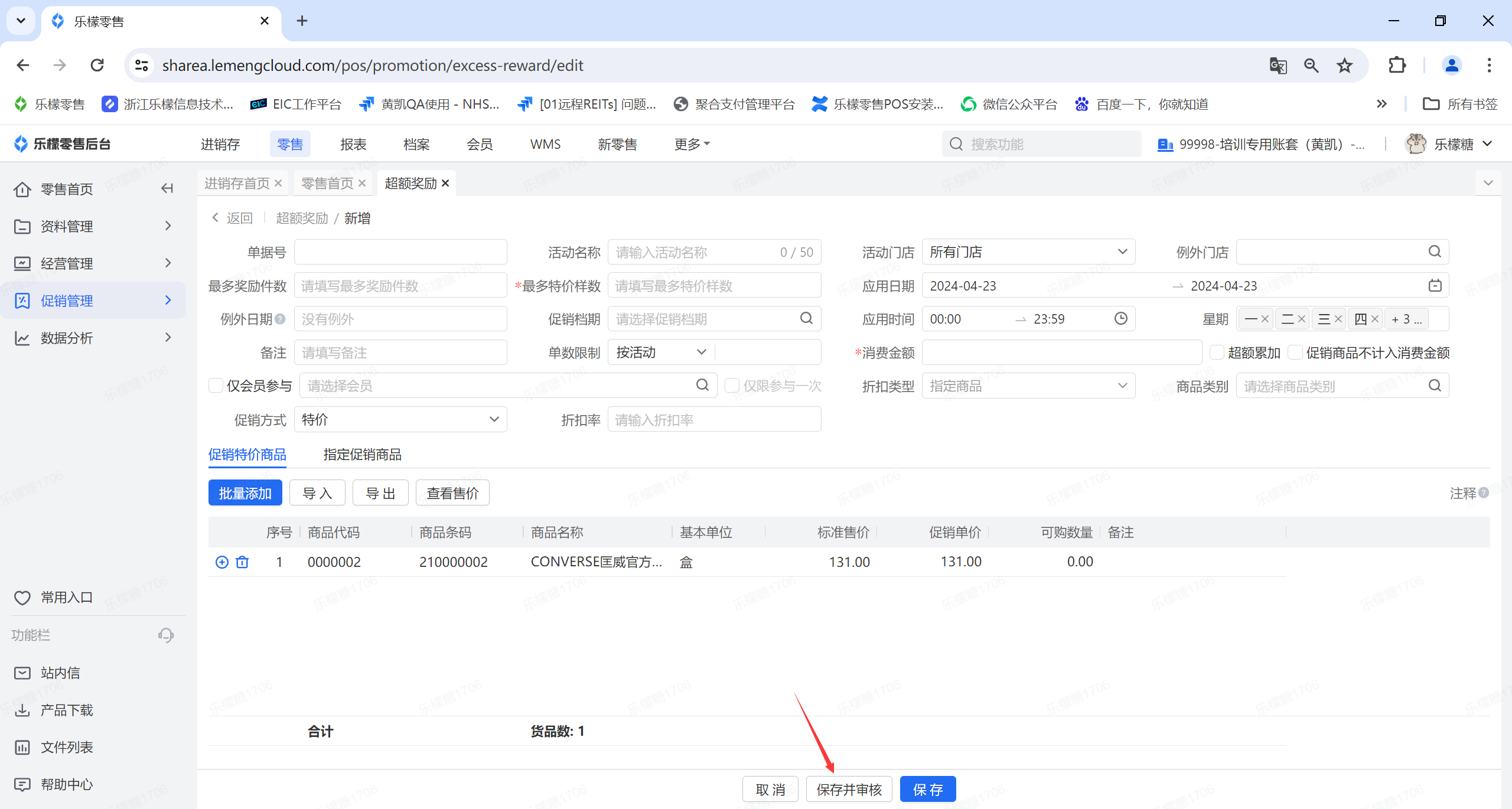Focus 搜索功能 search box

1041,144
